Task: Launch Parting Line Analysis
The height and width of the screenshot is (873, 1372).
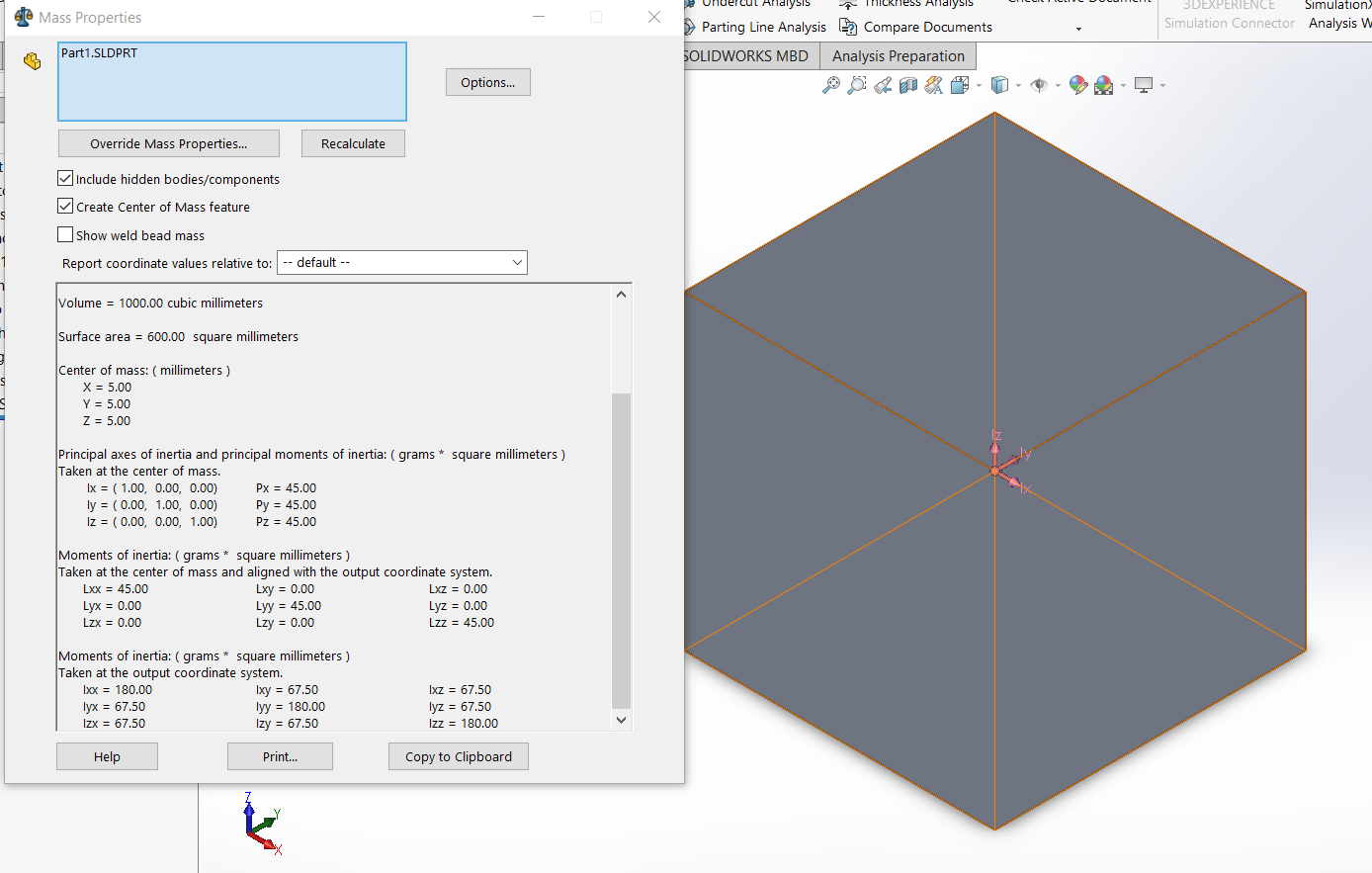Action: pyautogui.click(x=753, y=27)
